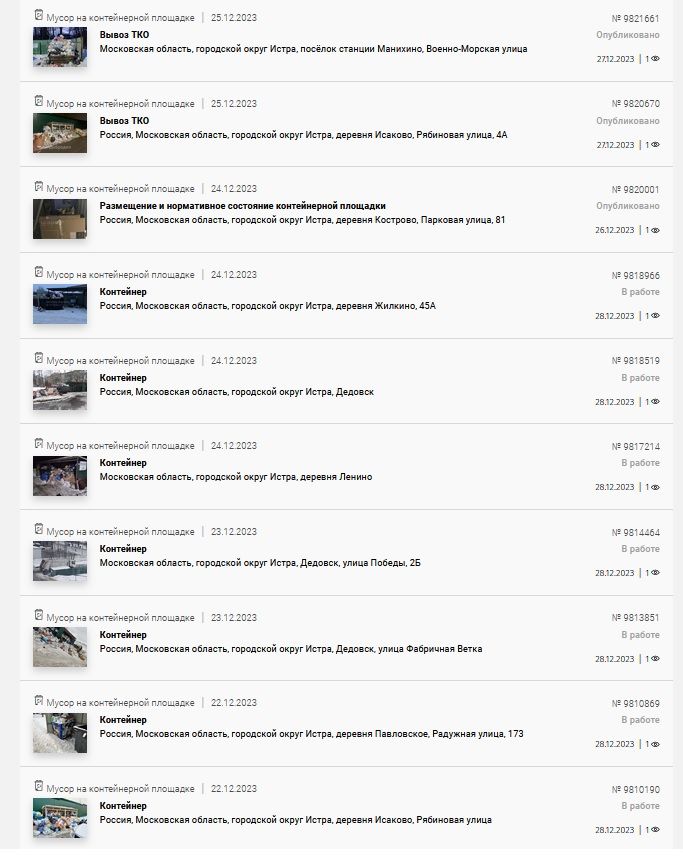Click 'В работе' status on report № 9810190
This screenshot has width=683, height=861.
pyautogui.click(x=640, y=806)
